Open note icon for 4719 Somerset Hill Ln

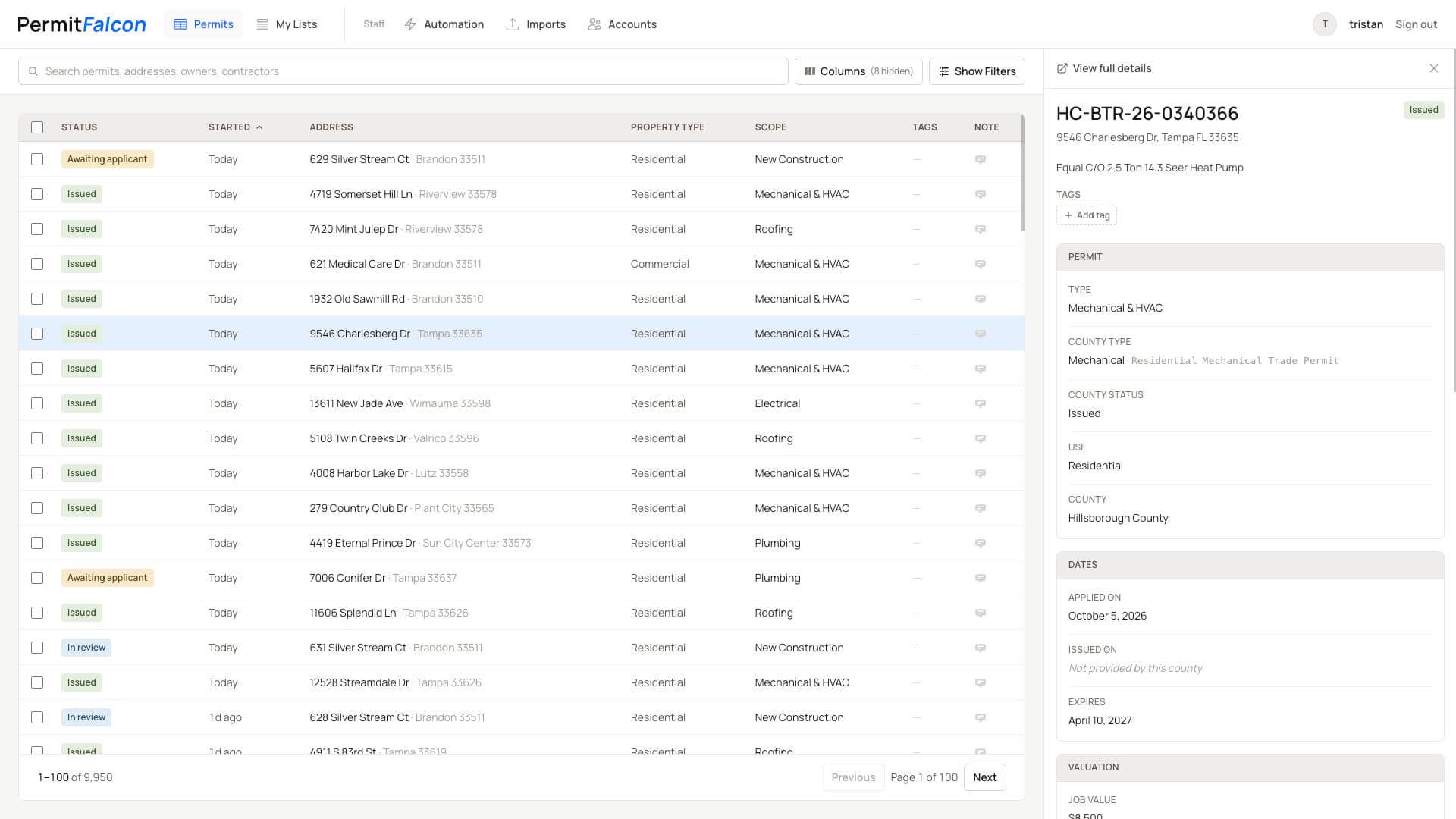click(x=980, y=194)
